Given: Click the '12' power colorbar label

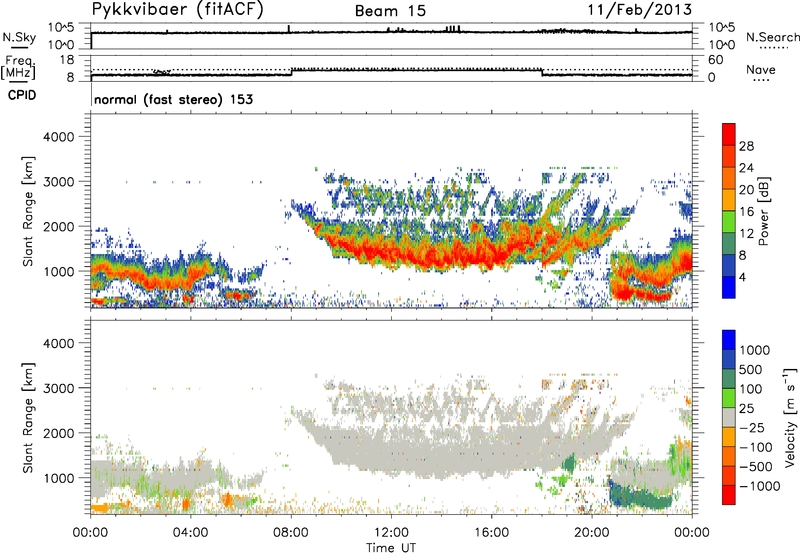Looking at the screenshot, I should coord(746,234).
